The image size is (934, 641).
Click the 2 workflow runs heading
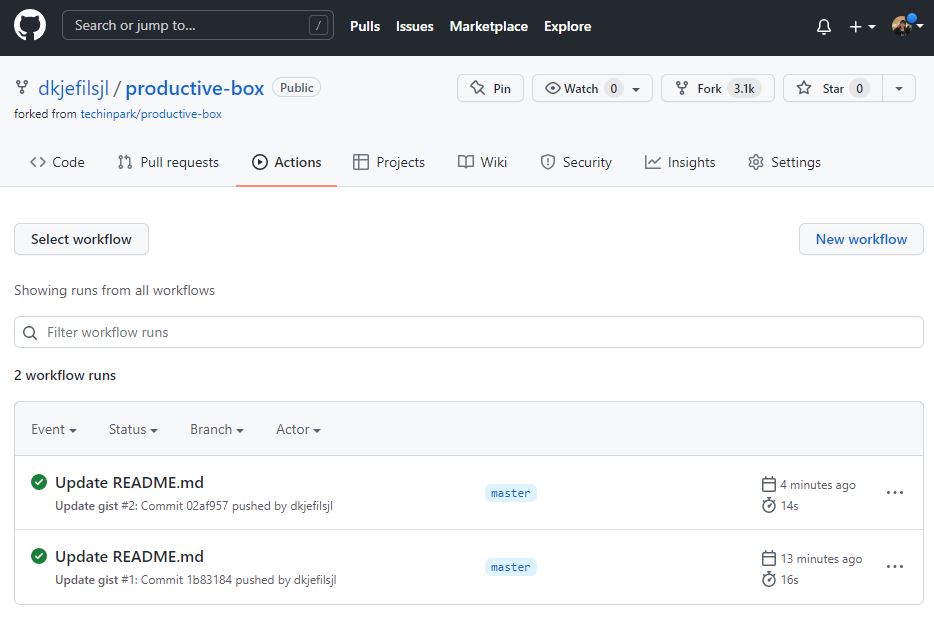tap(65, 375)
